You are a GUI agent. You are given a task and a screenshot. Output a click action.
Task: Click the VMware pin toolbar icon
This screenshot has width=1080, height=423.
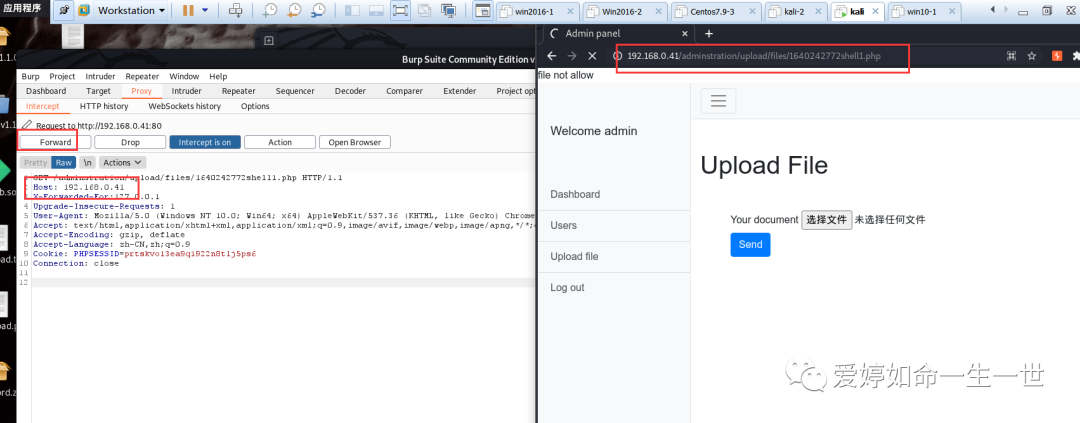coord(63,10)
